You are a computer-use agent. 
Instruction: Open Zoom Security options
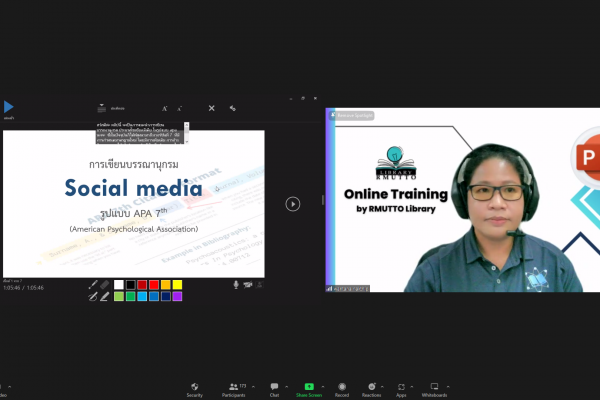pyautogui.click(x=194, y=390)
